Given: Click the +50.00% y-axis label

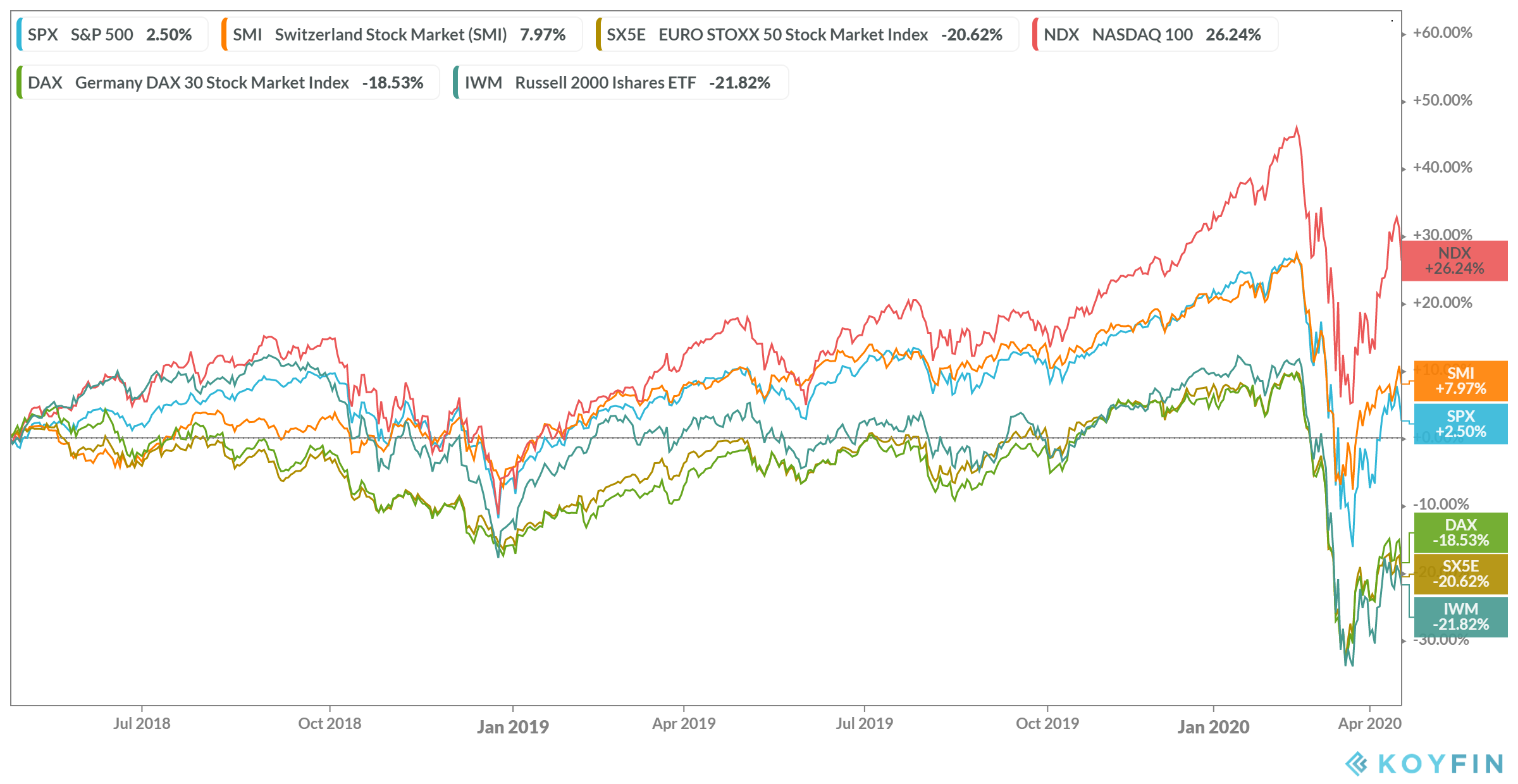Looking at the screenshot, I should click(1443, 101).
